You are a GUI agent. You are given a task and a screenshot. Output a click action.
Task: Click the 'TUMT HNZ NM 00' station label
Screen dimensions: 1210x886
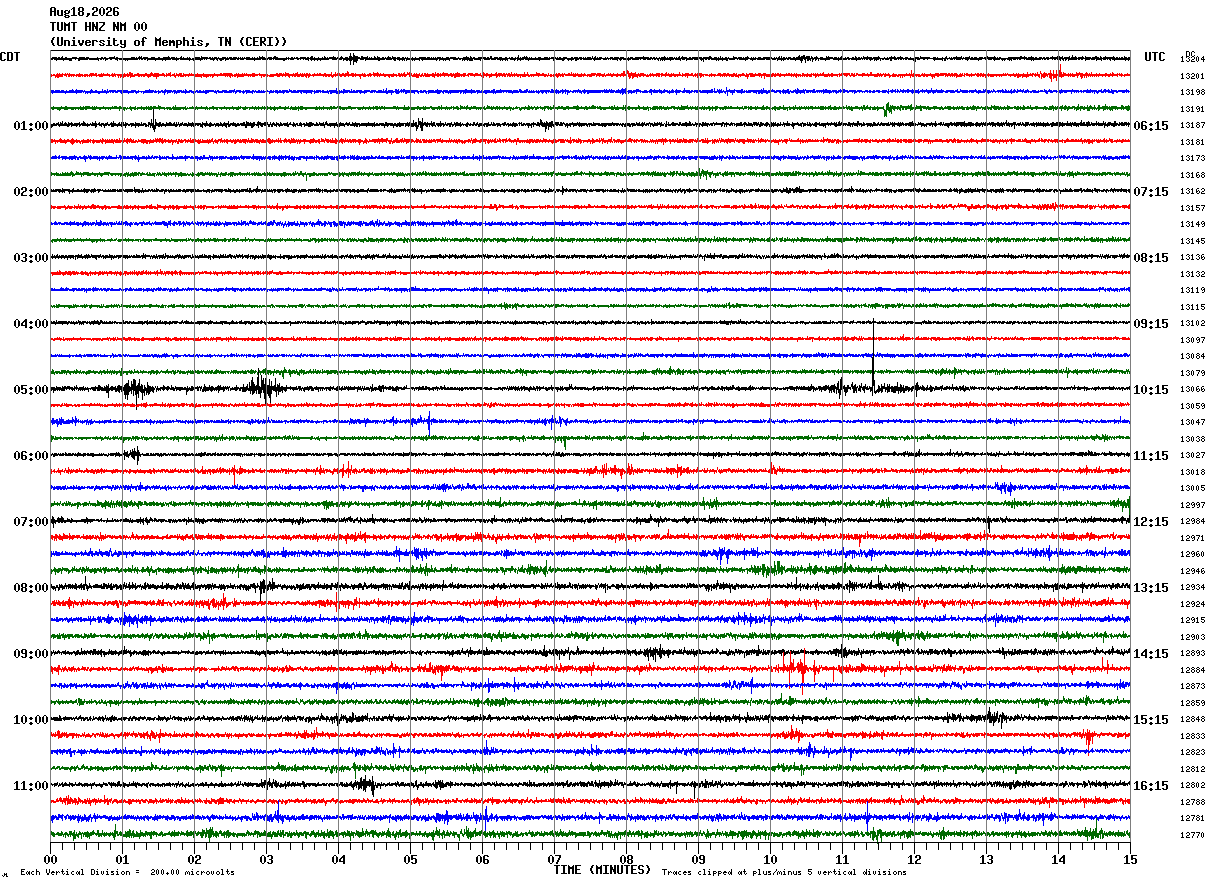pyautogui.click(x=98, y=27)
